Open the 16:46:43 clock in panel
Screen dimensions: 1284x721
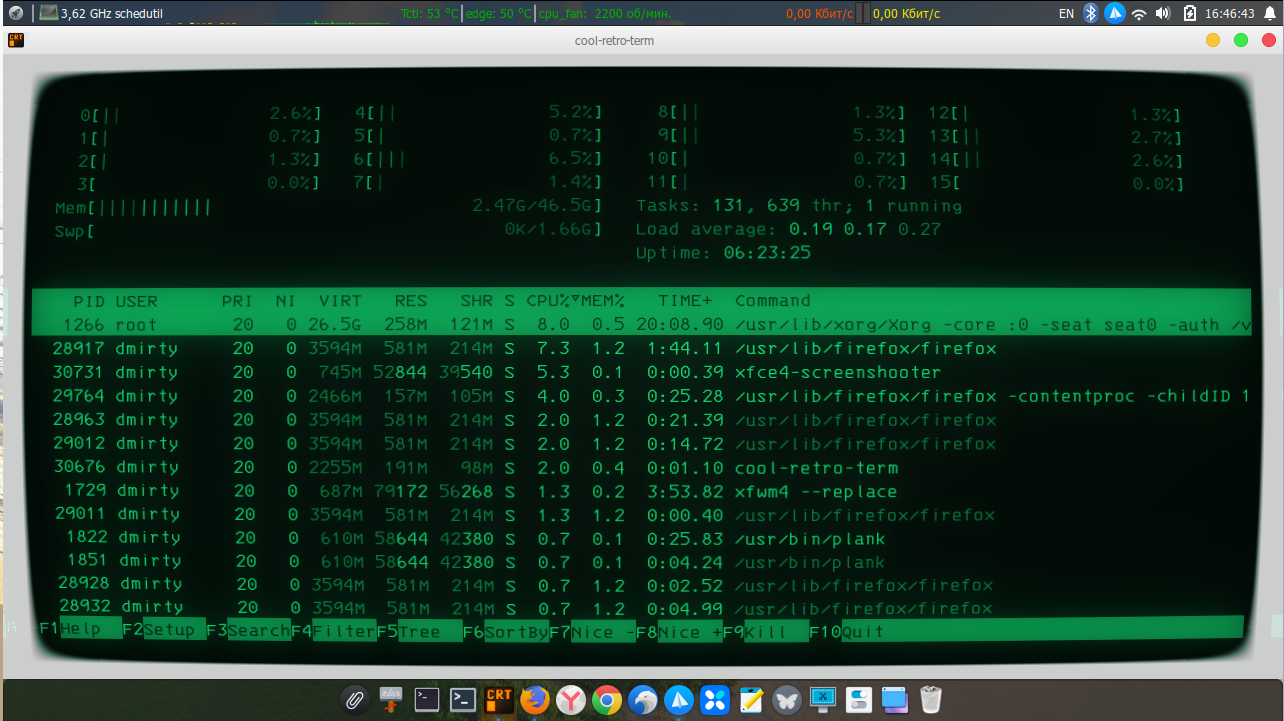[x=1230, y=13]
